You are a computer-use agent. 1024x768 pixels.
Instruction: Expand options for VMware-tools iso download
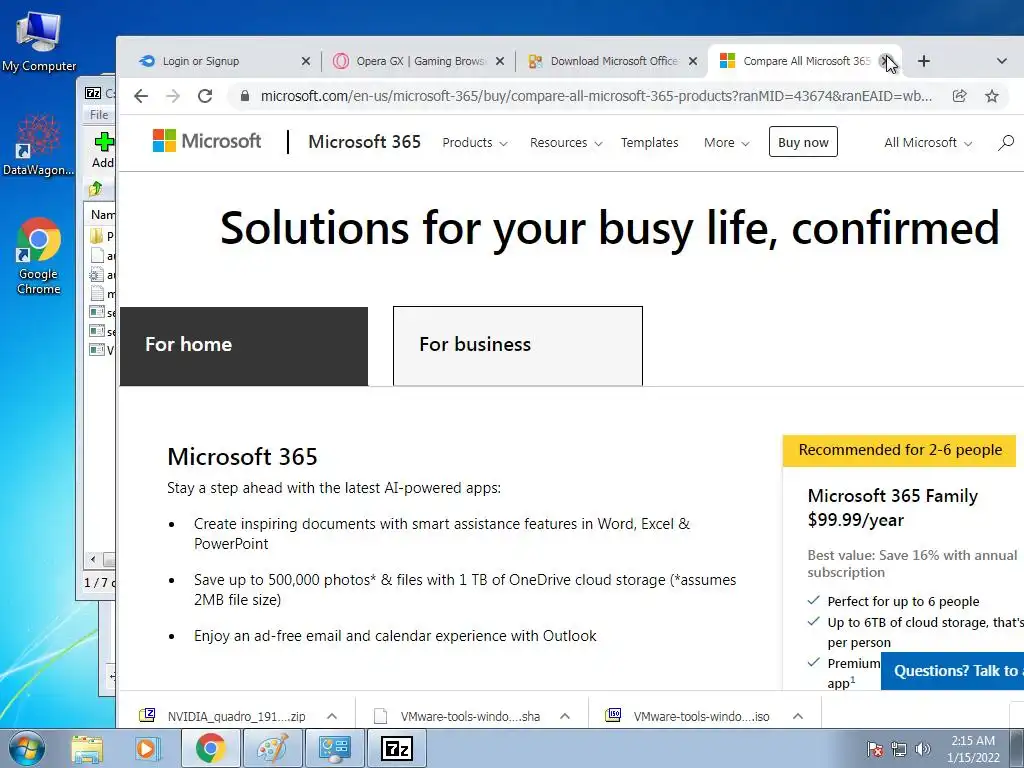pyautogui.click(x=798, y=716)
